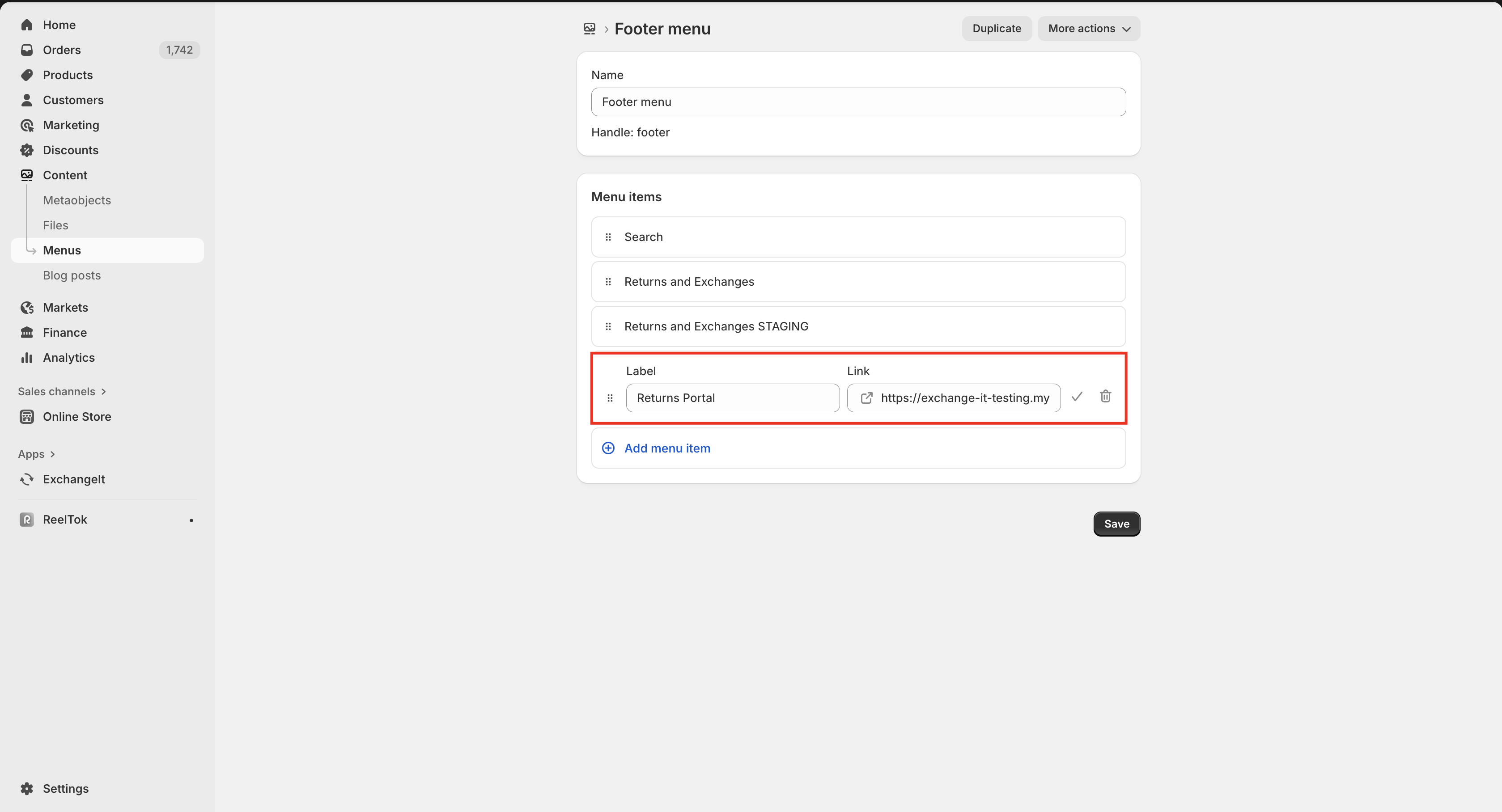
Task: Click the plus icon beside Add menu item
Action: 608,448
